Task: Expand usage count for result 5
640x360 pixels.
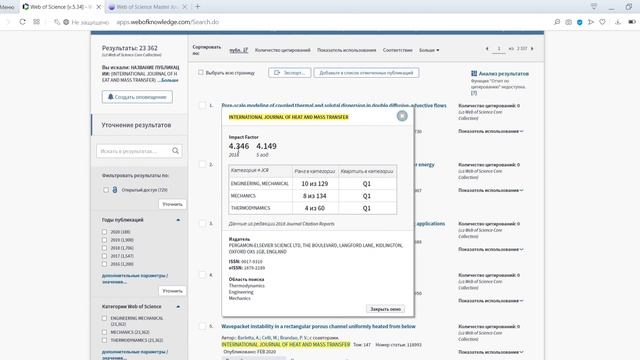Action: point(491,352)
